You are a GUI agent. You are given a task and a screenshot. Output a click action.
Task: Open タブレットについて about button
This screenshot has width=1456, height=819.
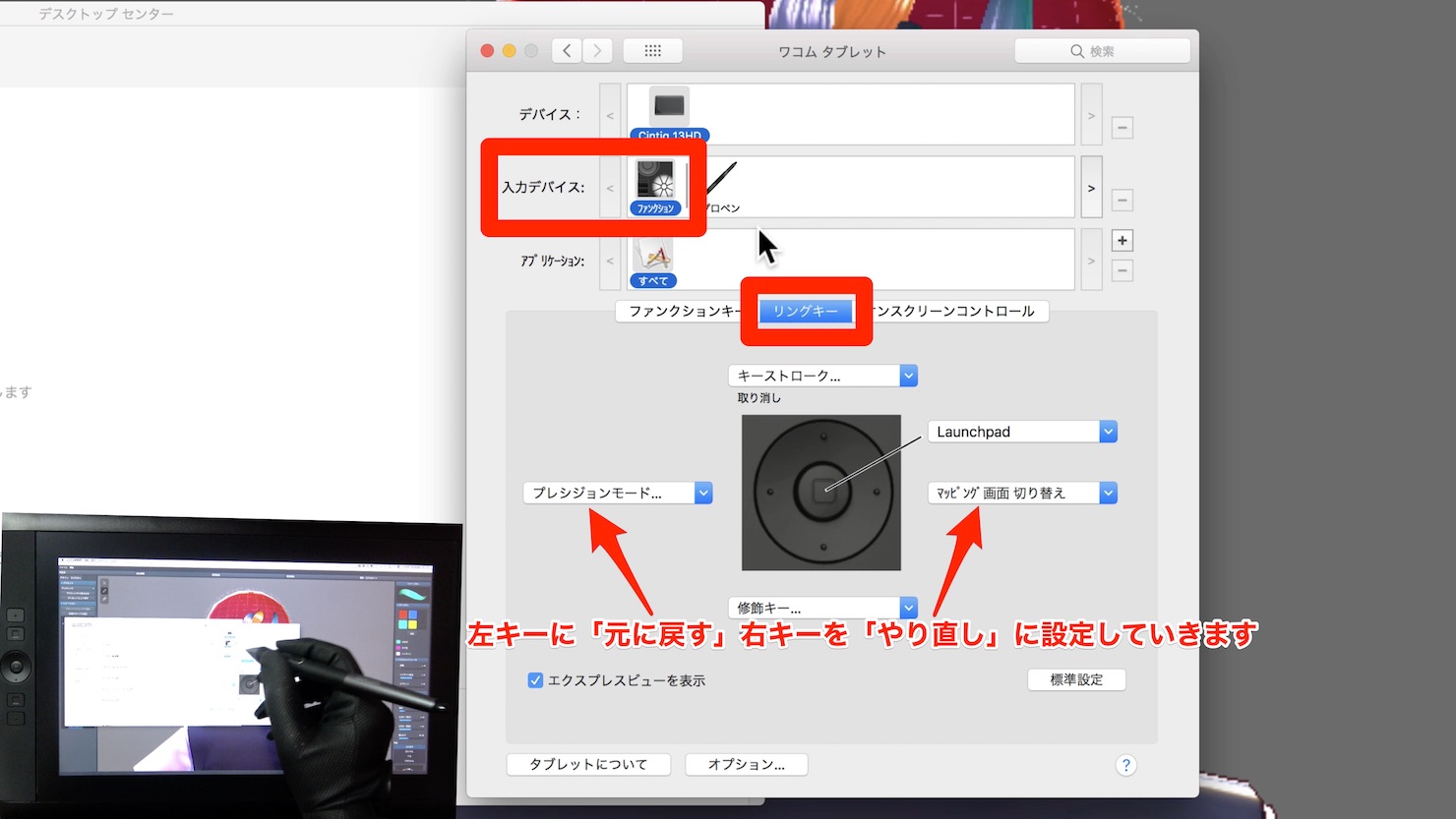click(588, 764)
